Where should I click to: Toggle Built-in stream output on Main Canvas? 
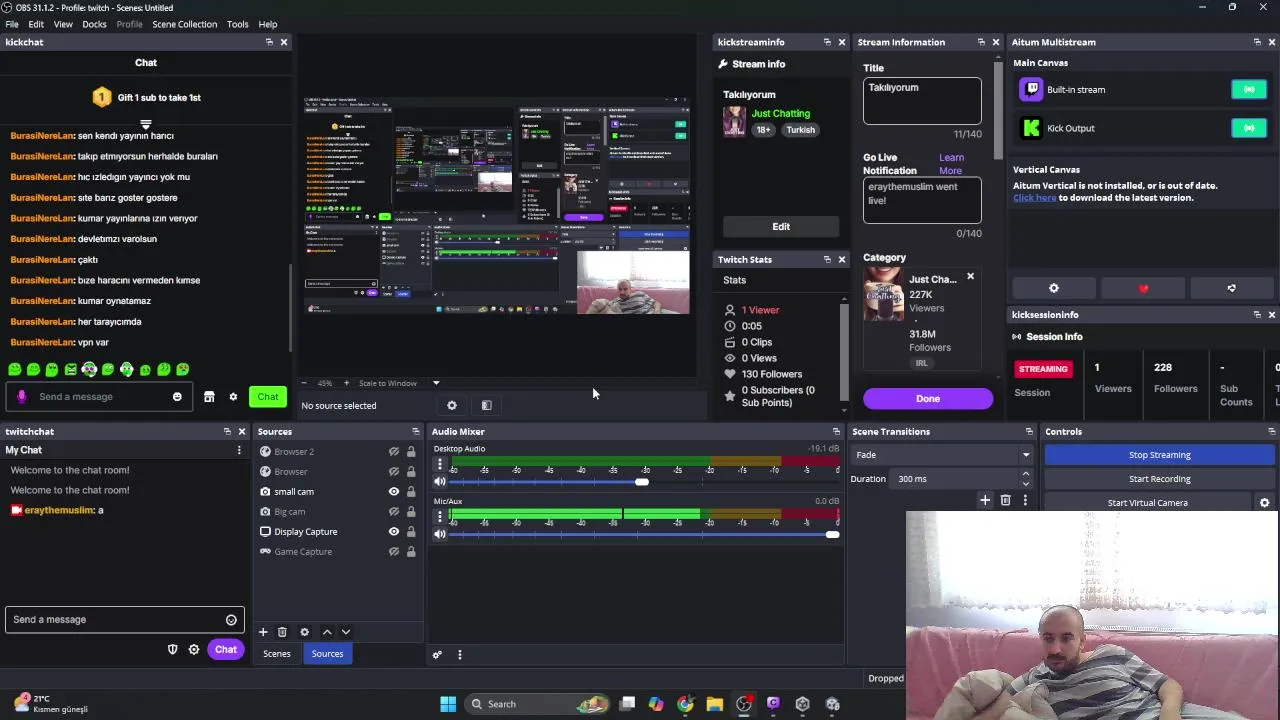pos(1249,90)
